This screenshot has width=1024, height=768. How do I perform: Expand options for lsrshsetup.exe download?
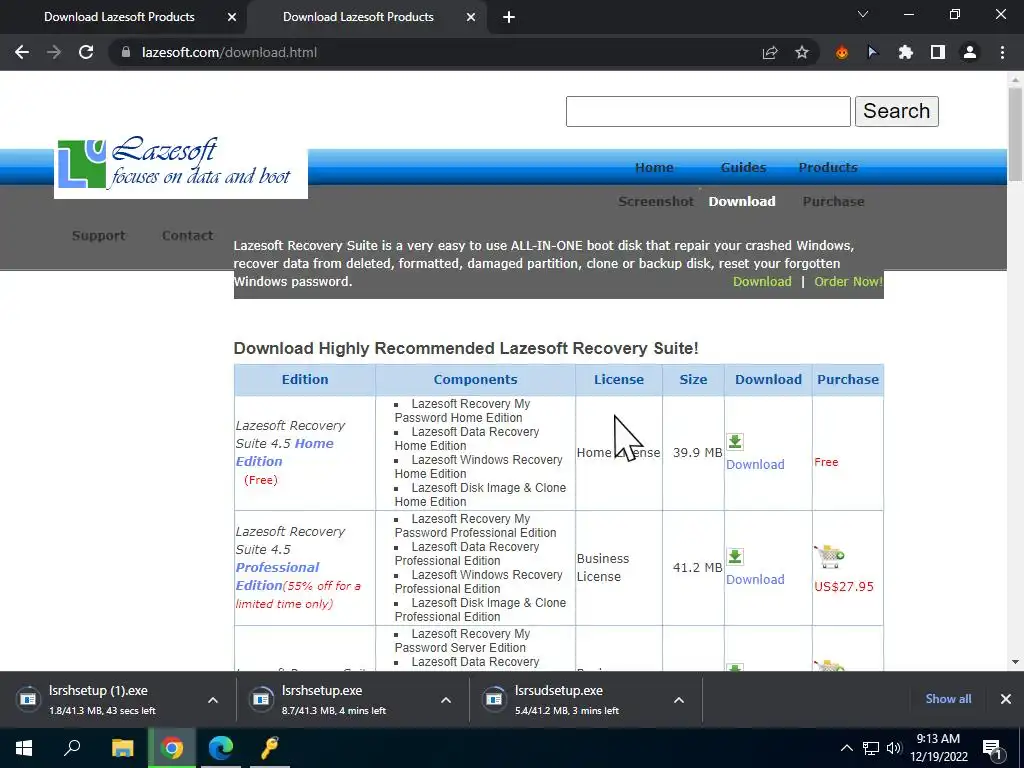click(x=446, y=700)
